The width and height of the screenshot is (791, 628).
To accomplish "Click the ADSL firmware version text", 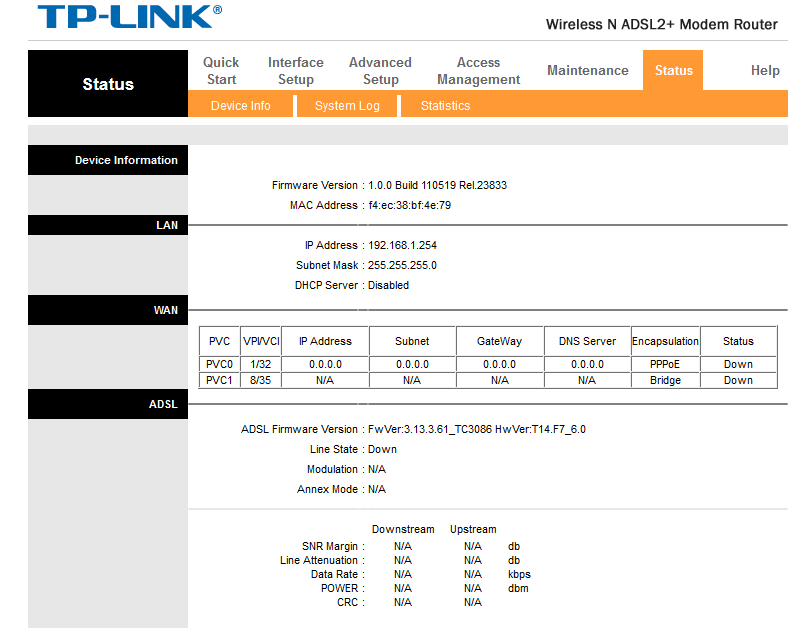I will (x=476, y=429).
